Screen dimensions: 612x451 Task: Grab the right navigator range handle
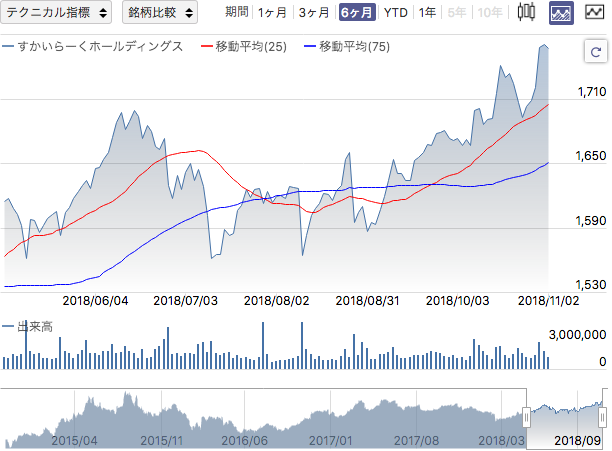click(x=603, y=417)
